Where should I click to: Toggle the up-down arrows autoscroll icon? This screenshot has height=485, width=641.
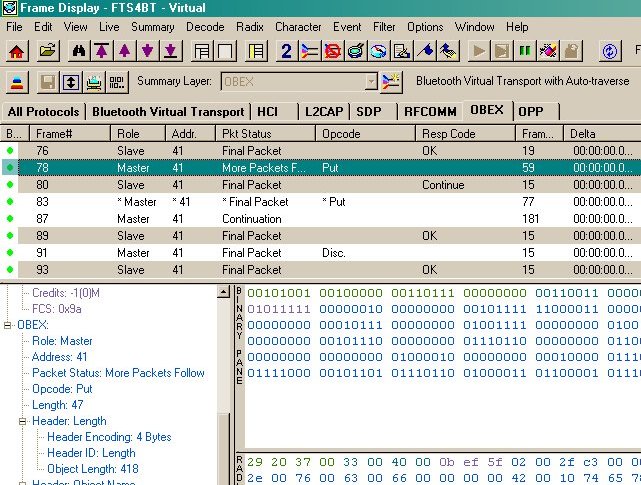pyautogui.click(x=71, y=82)
